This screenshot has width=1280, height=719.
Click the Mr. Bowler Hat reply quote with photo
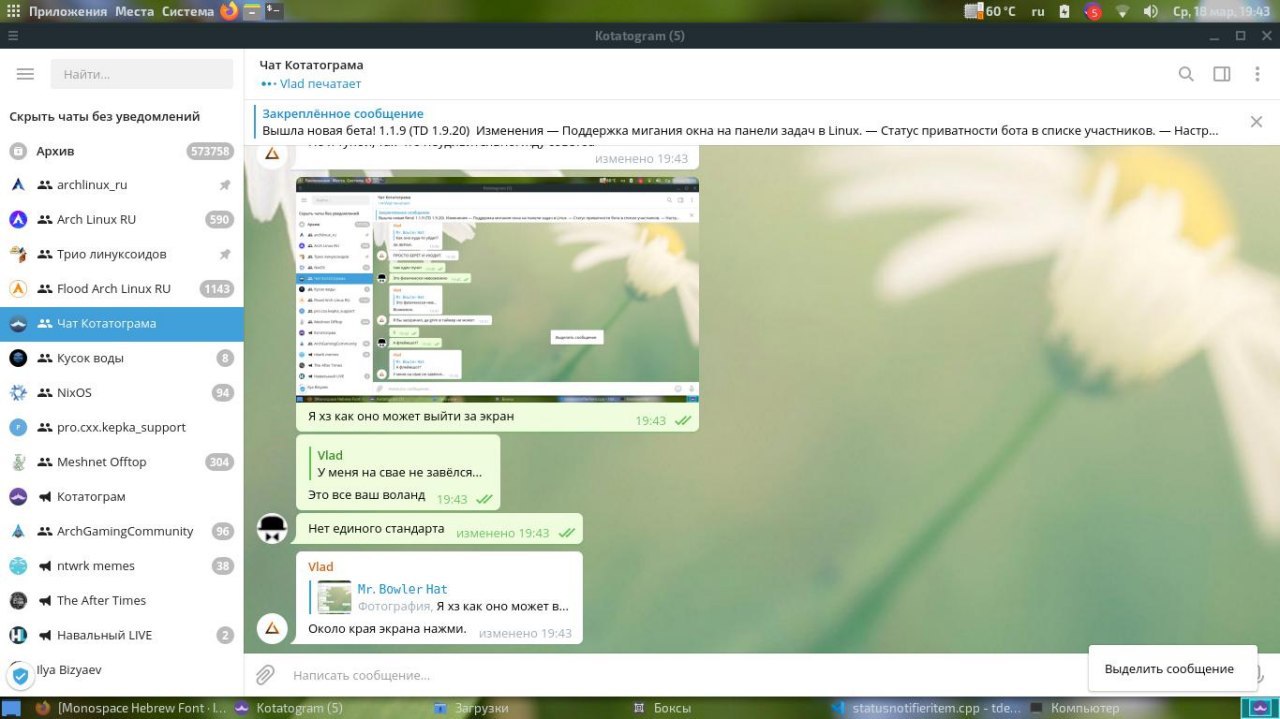point(439,597)
